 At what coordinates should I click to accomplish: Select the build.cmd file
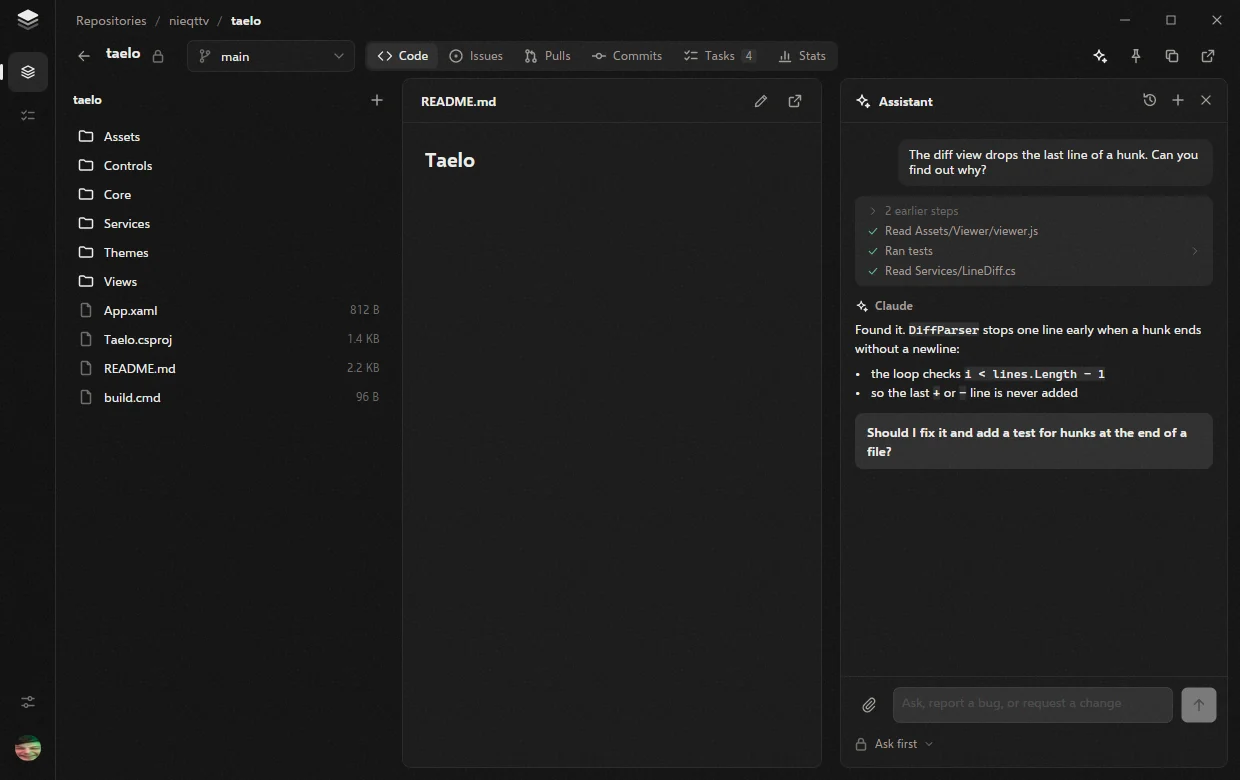229,397
